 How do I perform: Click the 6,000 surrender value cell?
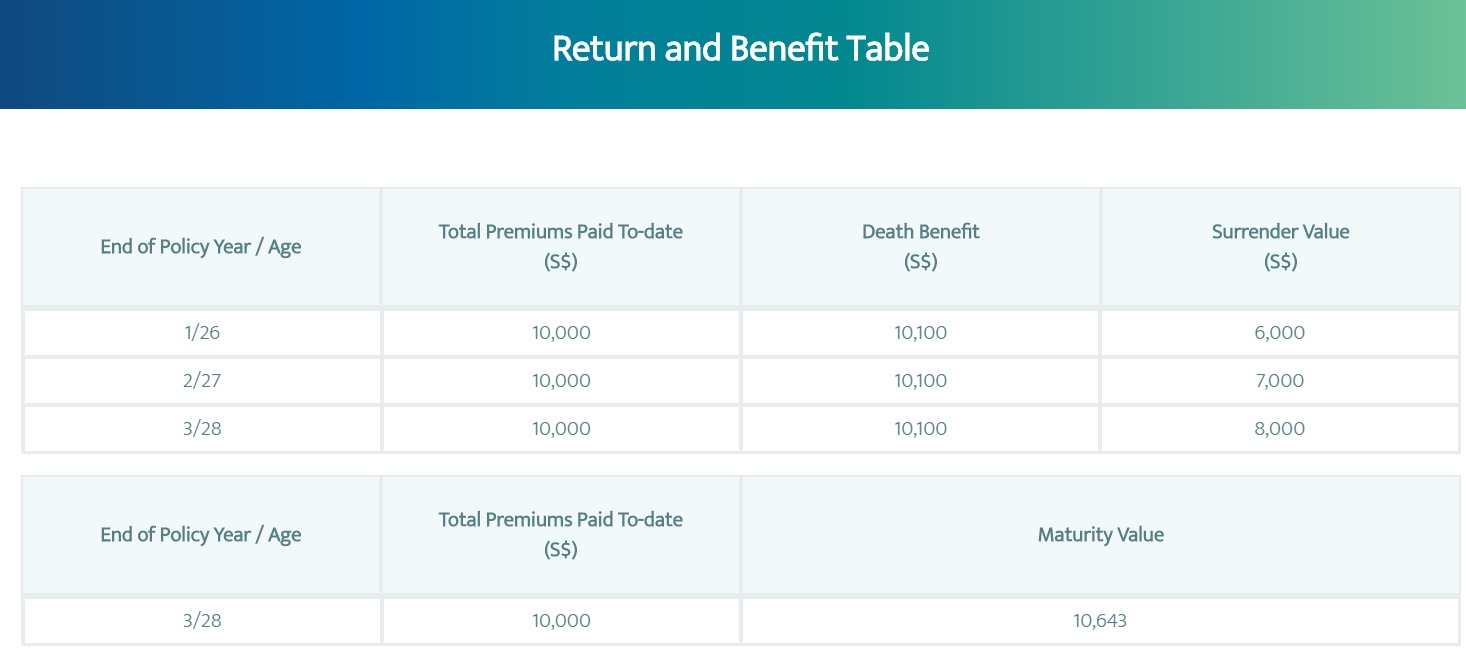tap(1281, 333)
